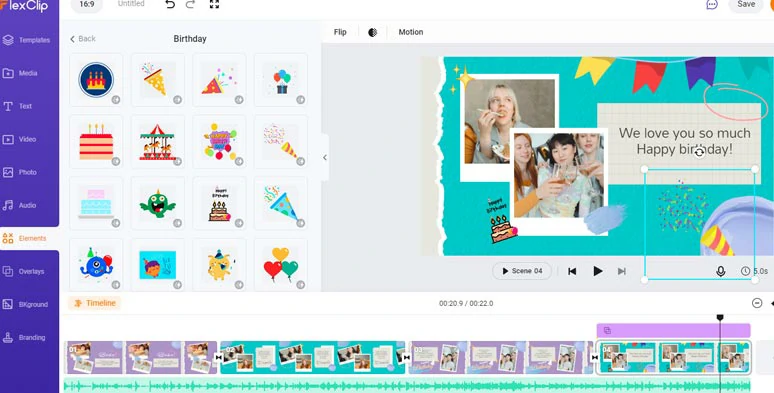Screen dimensions: 774x393
Task: Open the 5.0s scene duration setting
Action: pyautogui.click(x=754, y=271)
